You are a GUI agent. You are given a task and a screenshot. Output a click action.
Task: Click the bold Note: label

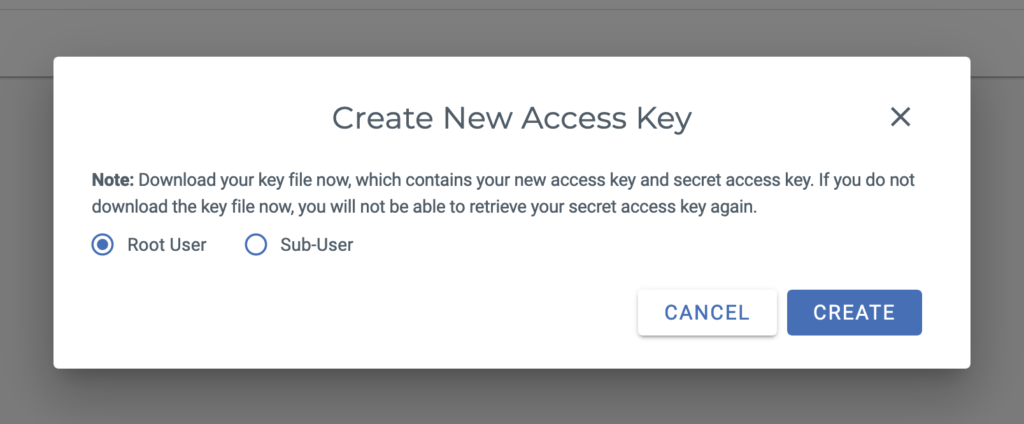tap(113, 180)
